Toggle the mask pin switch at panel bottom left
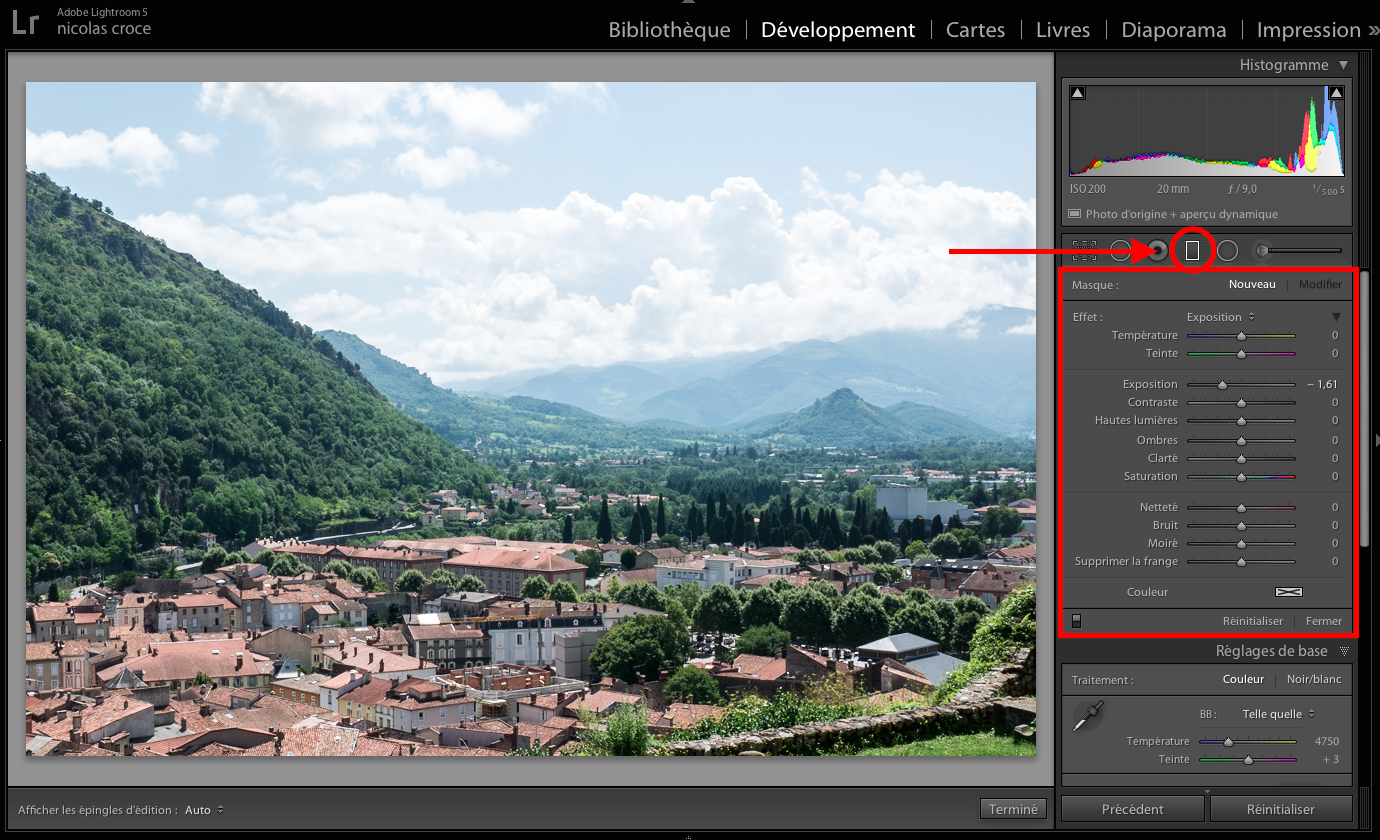Image resolution: width=1380 pixels, height=840 pixels. (1076, 620)
